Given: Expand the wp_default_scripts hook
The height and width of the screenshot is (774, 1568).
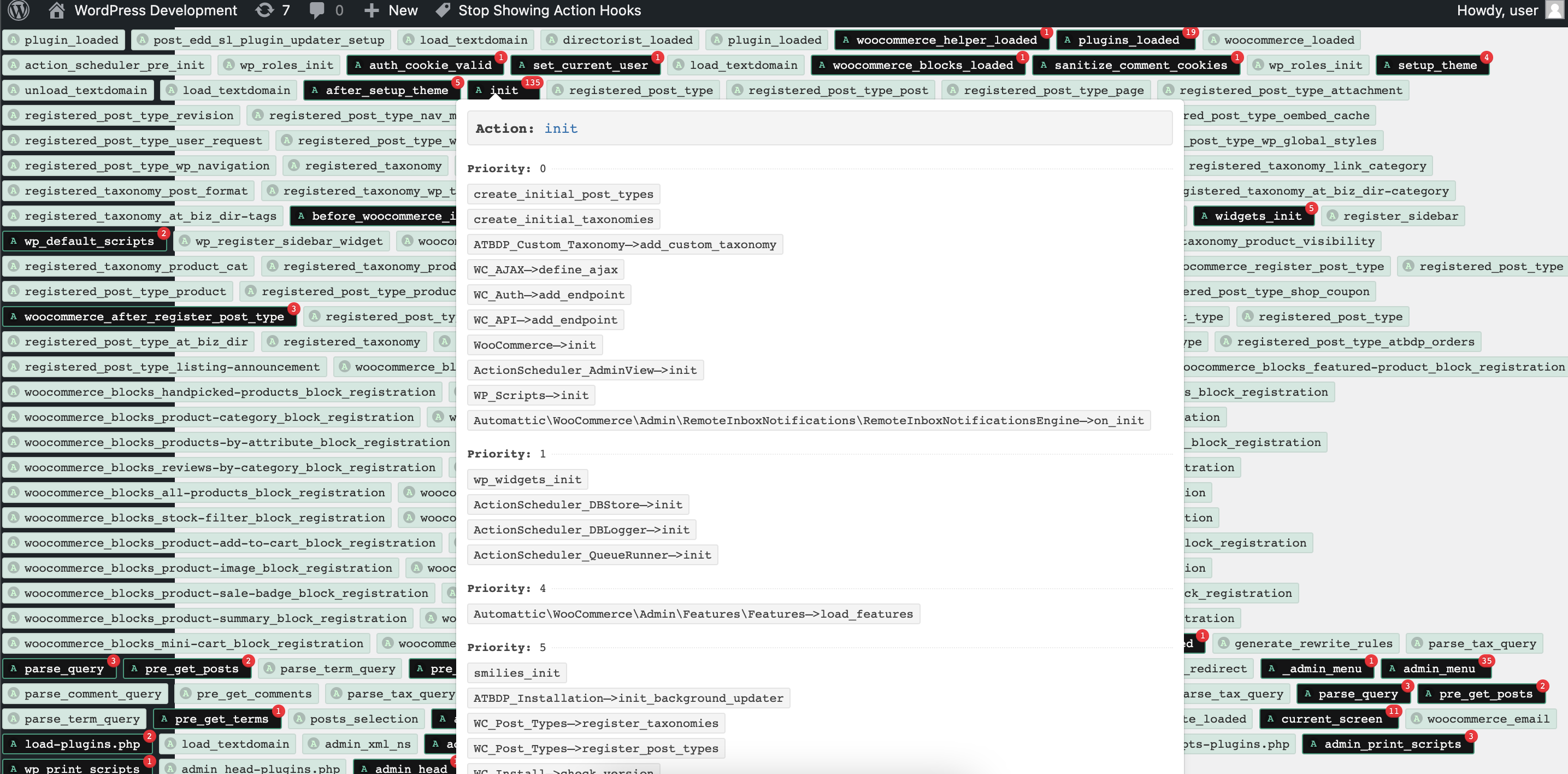Looking at the screenshot, I should tap(84, 241).
